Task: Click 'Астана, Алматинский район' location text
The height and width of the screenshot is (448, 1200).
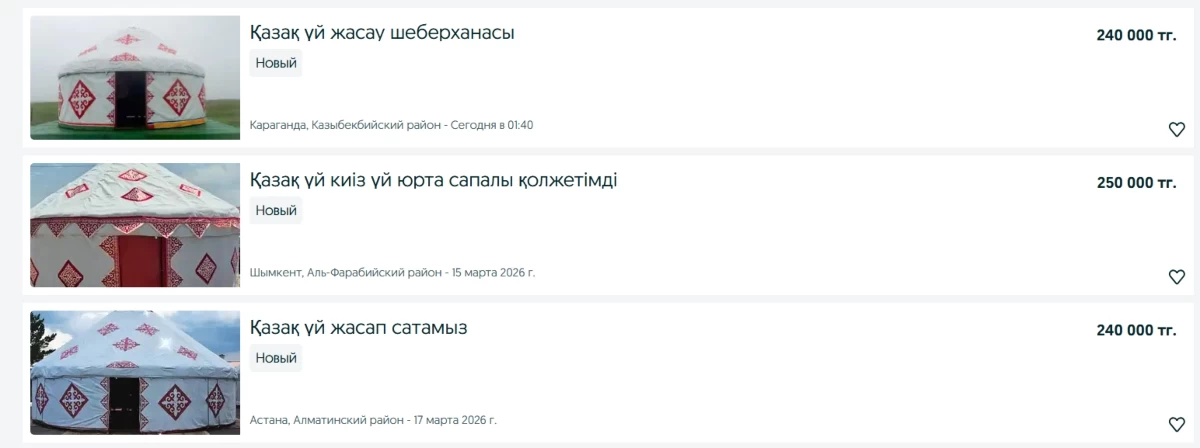Action: pyautogui.click(x=327, y=420)
